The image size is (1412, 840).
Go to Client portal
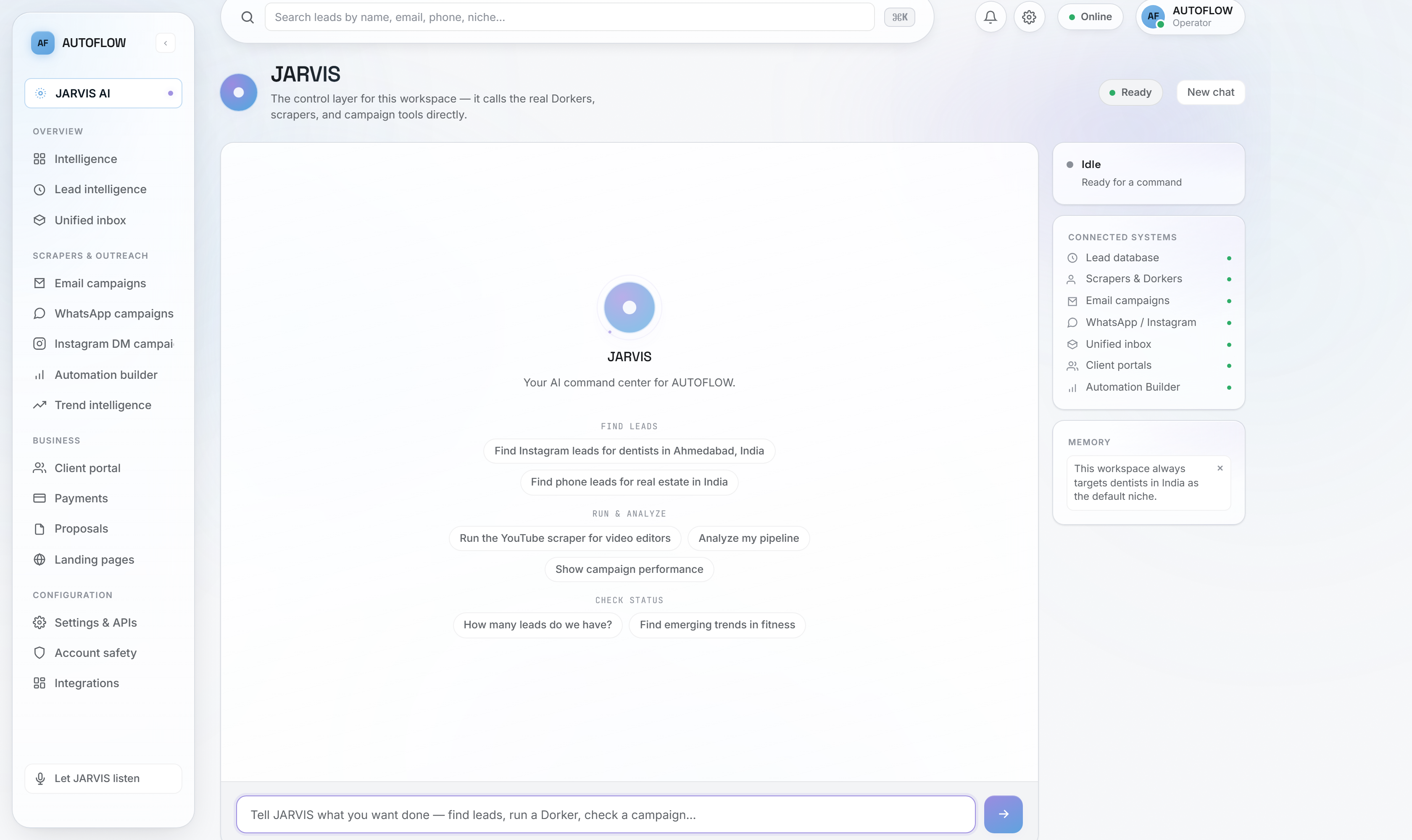[103, 468]
